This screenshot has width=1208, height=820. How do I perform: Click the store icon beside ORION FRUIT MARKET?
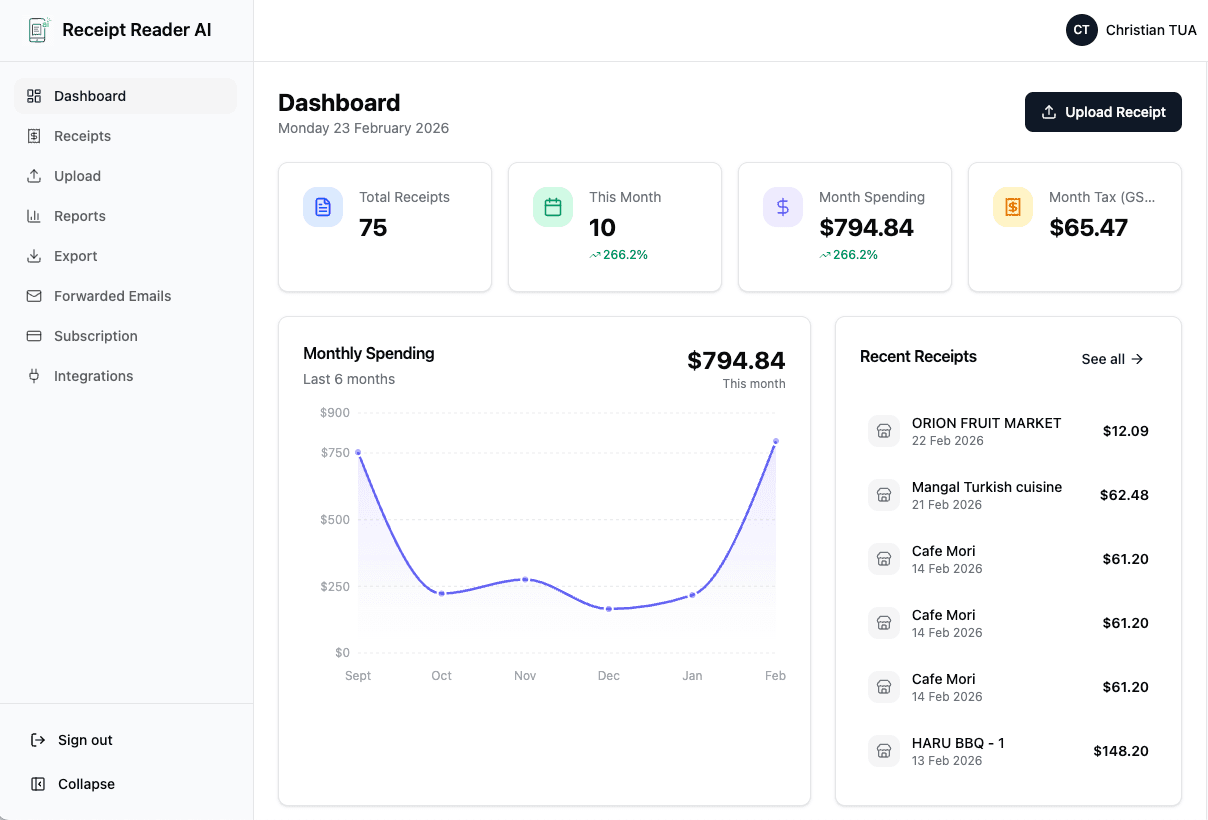click(x=884, y=431)
